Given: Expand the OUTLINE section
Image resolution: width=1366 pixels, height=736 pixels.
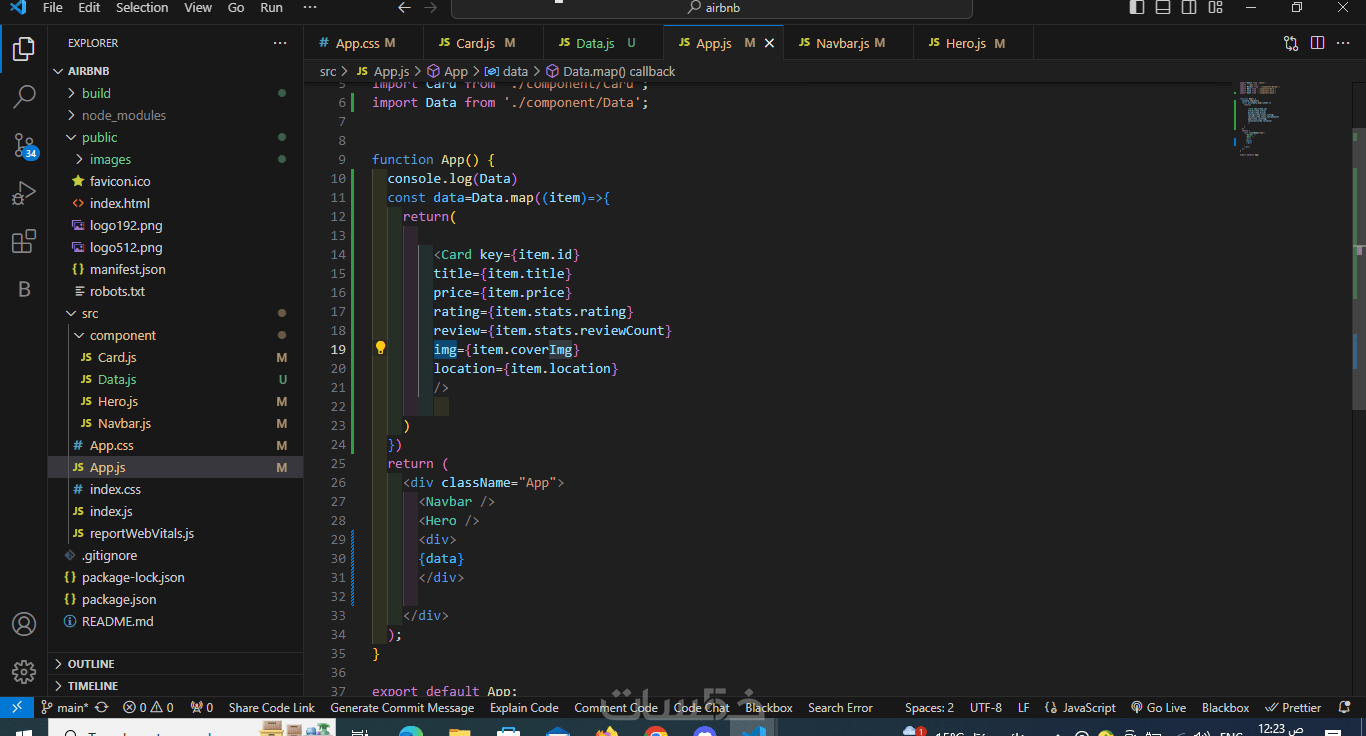Looking at the screenshot, I should (x=175, y=664).
